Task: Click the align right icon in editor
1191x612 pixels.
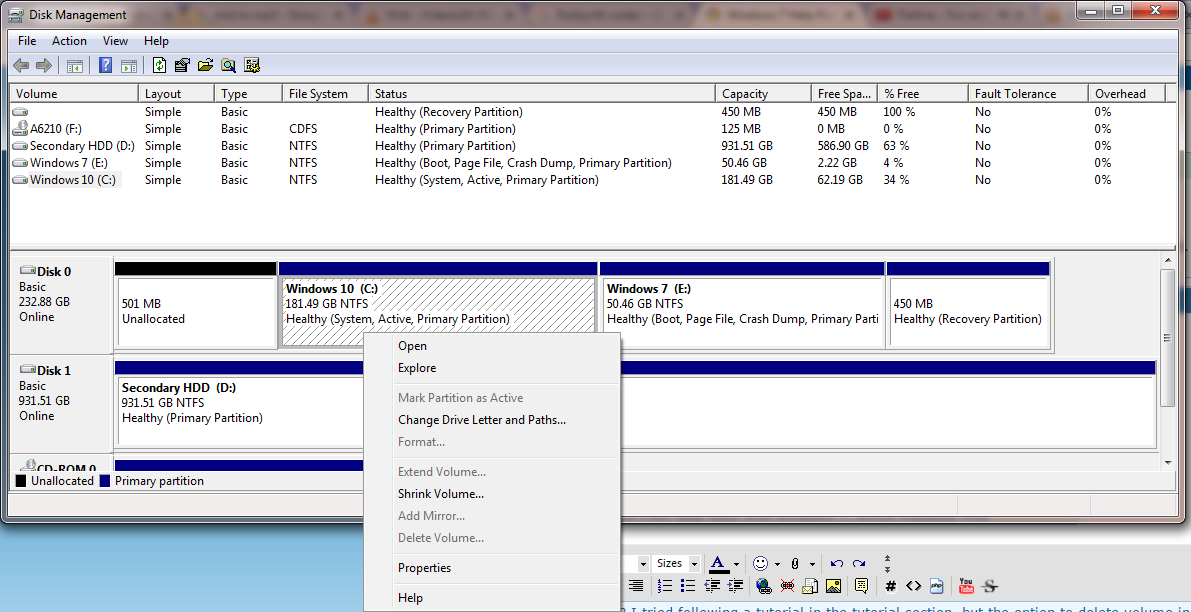Action: click(x=636, y=585)
